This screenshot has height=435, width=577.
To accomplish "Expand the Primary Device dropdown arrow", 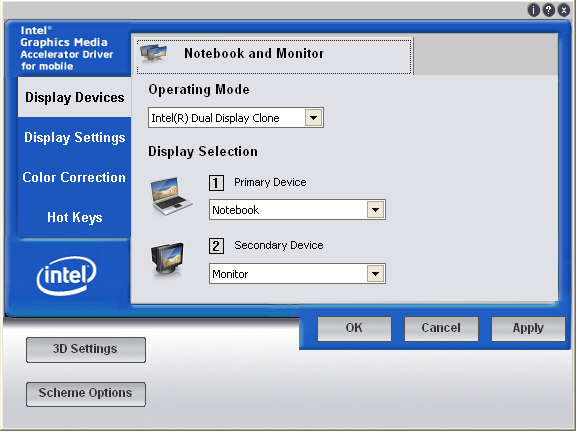I will [375, 210].
